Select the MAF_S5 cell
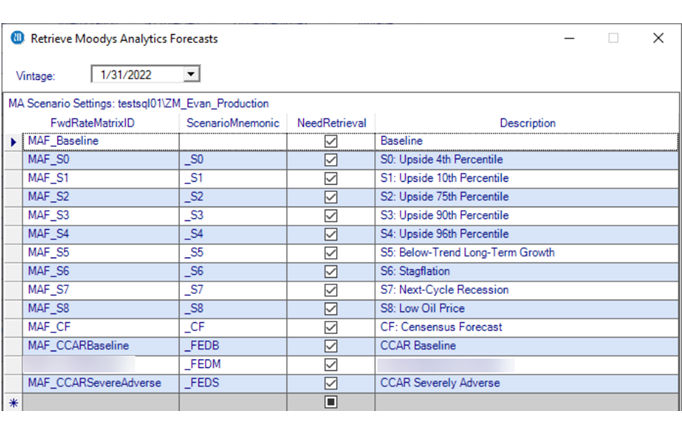The width and height of the screenshot is (682, 432). [x=100, y=253]
